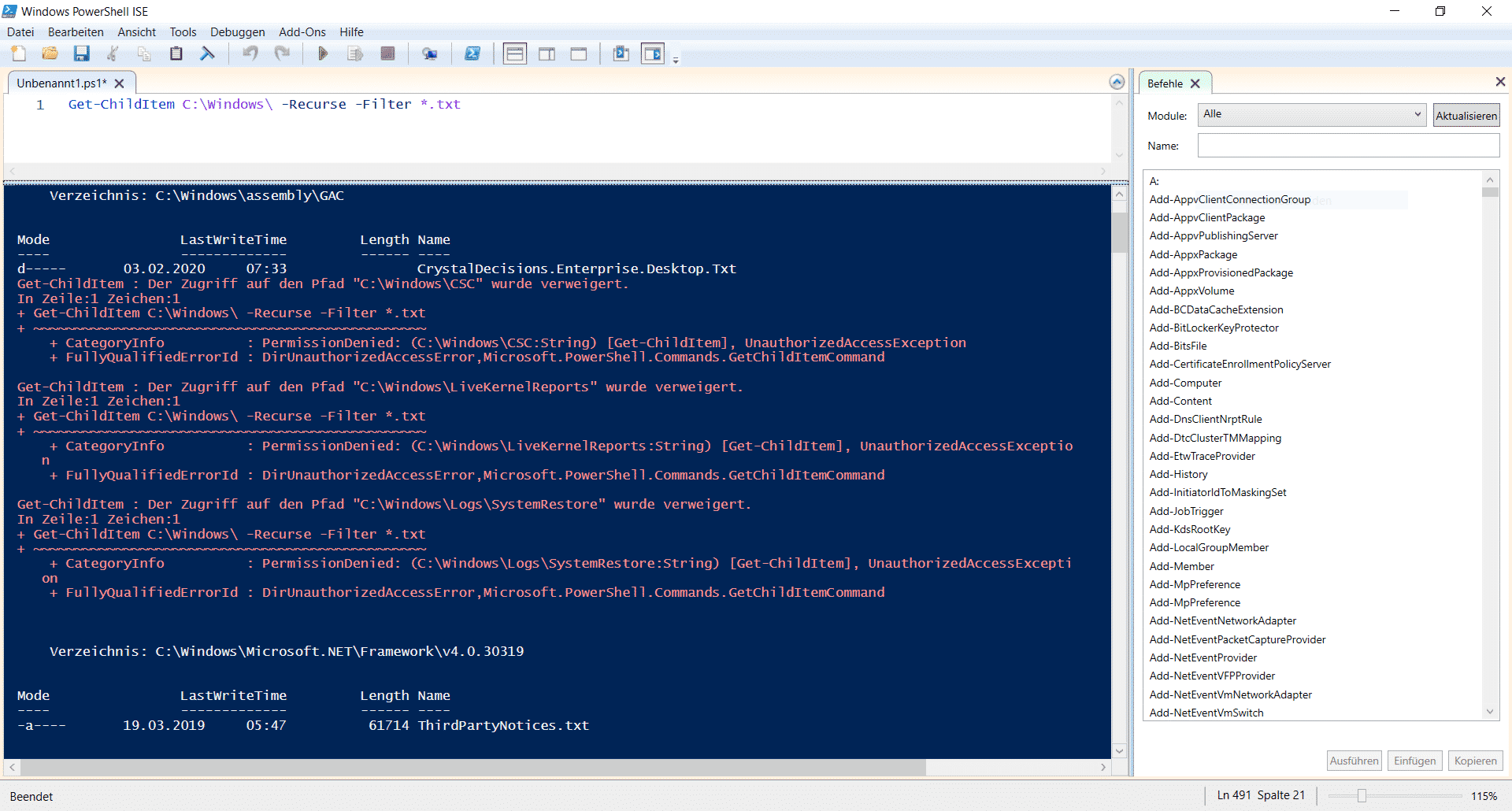Open the Debuggen menu

pyautogui.click(x=237, y=31)
